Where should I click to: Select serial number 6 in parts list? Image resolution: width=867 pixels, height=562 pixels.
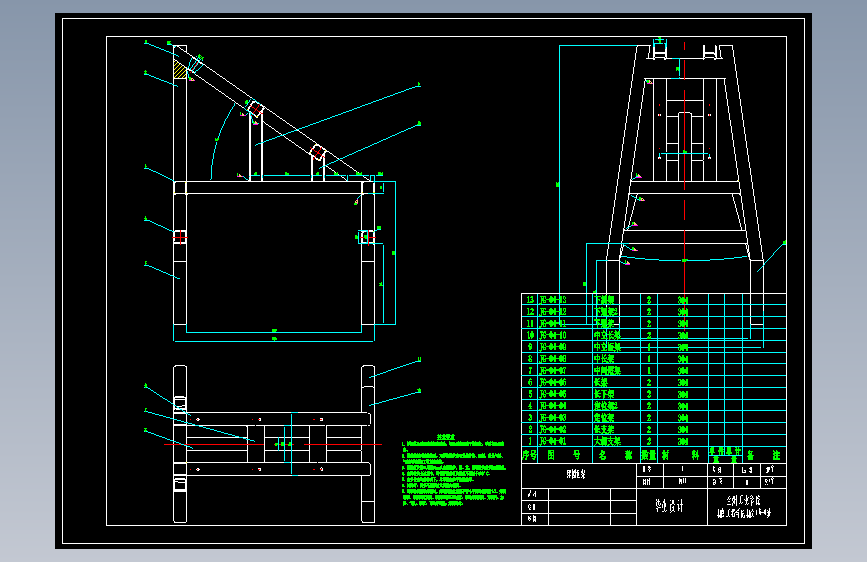coord(530,382)
